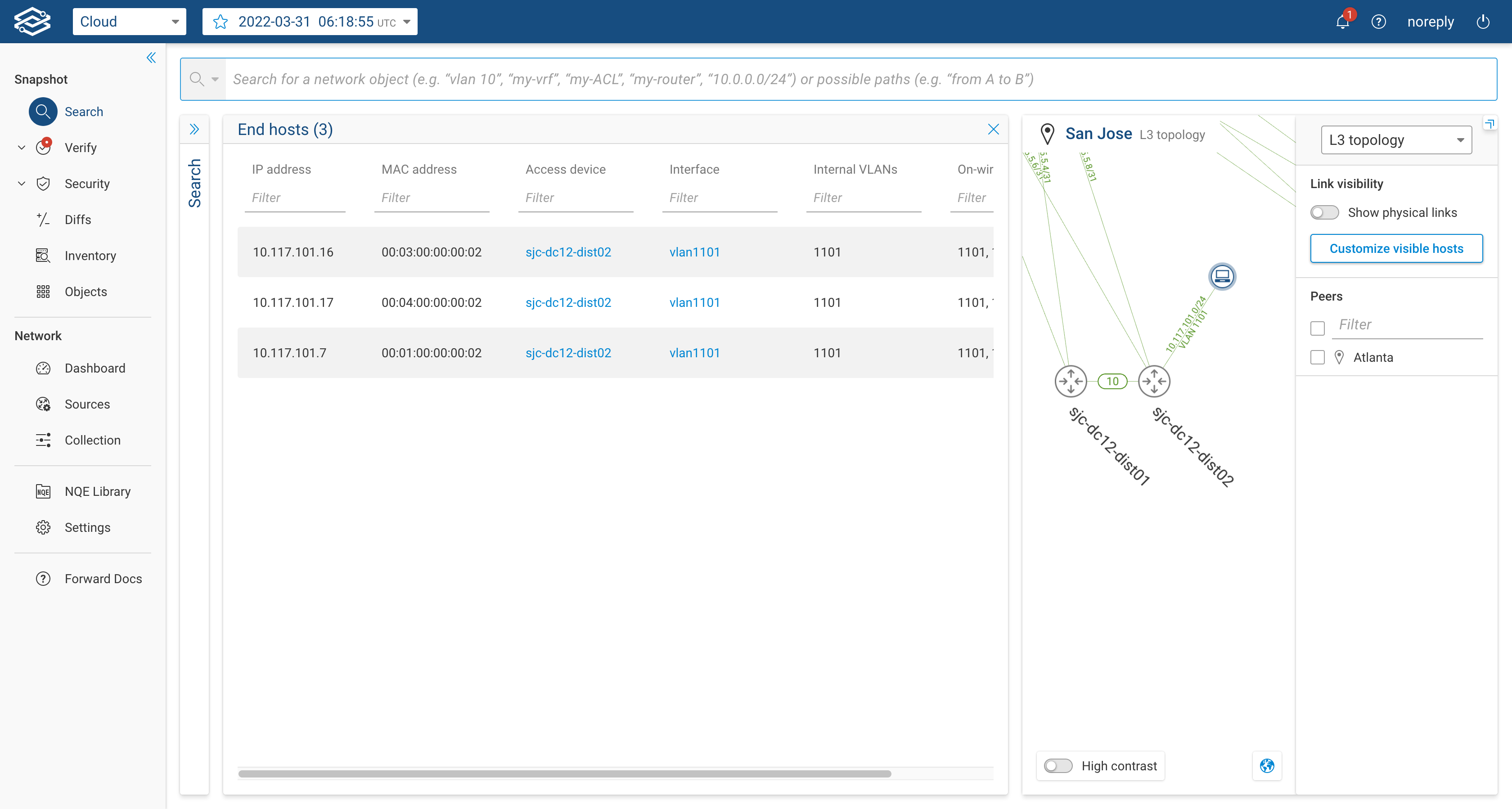Viewport: 1512px width, 809px height.
Task: Open the Inventory menu item
Action: click(90, 256)
